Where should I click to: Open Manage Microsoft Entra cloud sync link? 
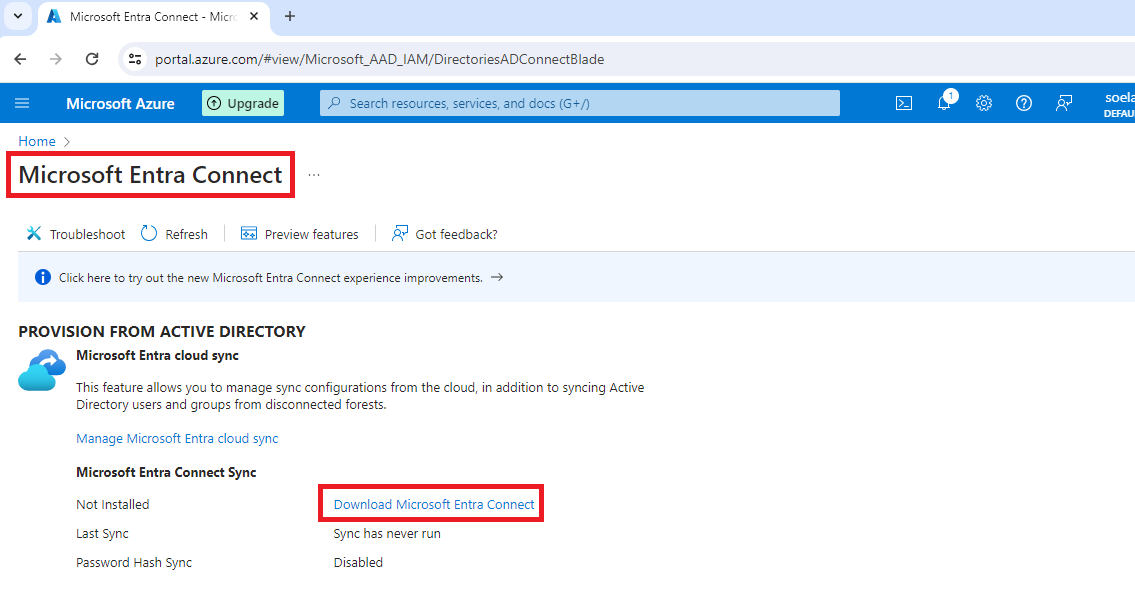pos(177,439)
